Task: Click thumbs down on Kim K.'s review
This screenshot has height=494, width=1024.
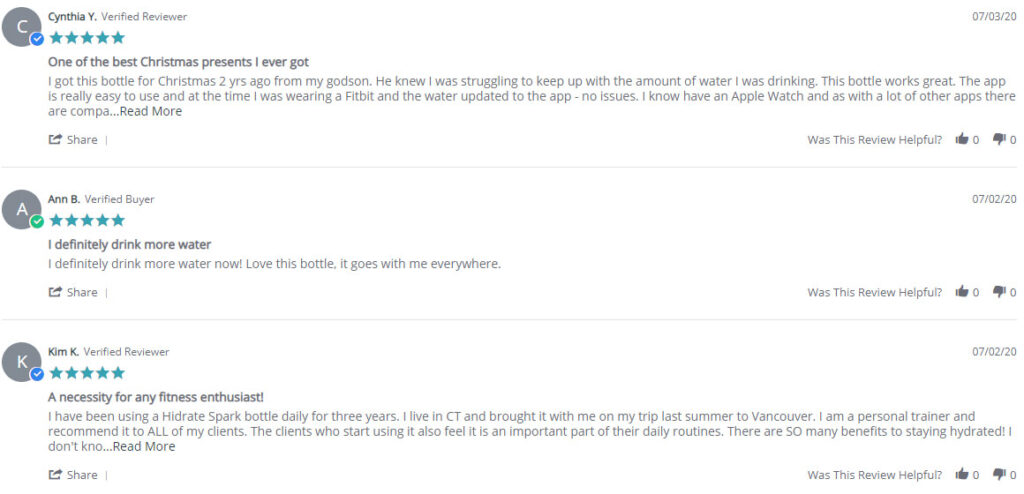Action: (x=999, y=474)
